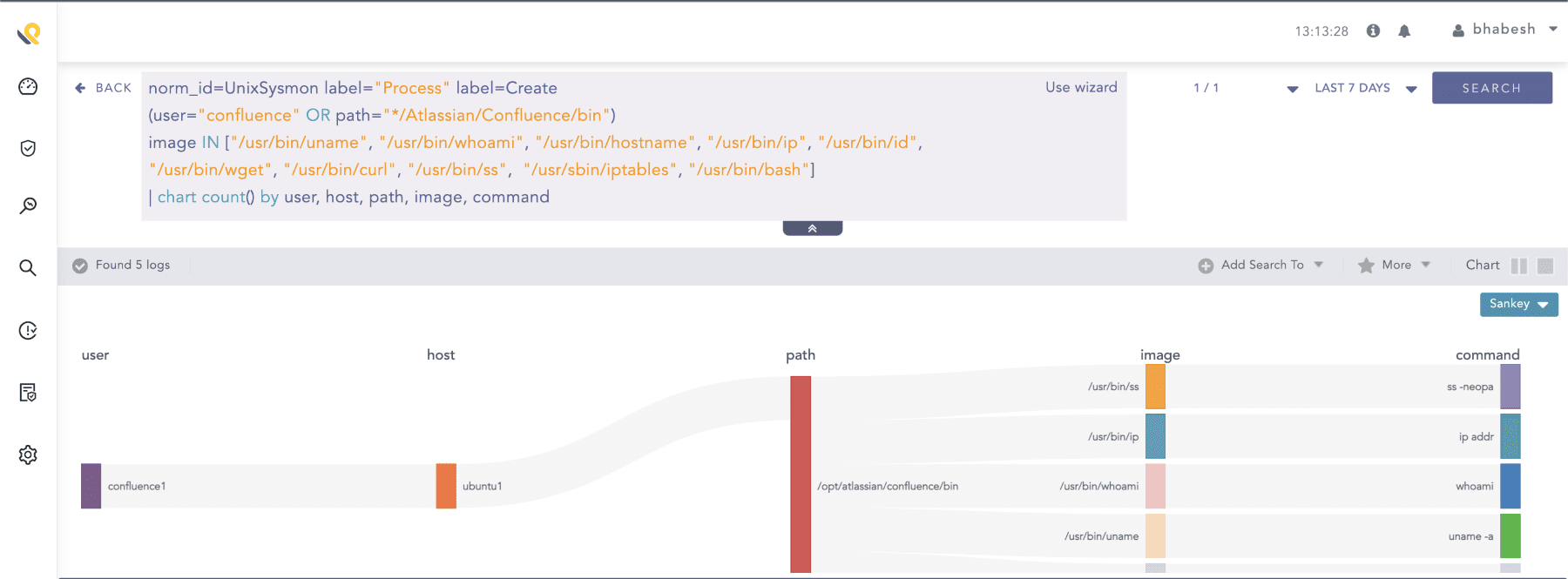Switch to the grid layout view toggle
Viewport: 1568px width, 579px height.
pos(1545,266)
